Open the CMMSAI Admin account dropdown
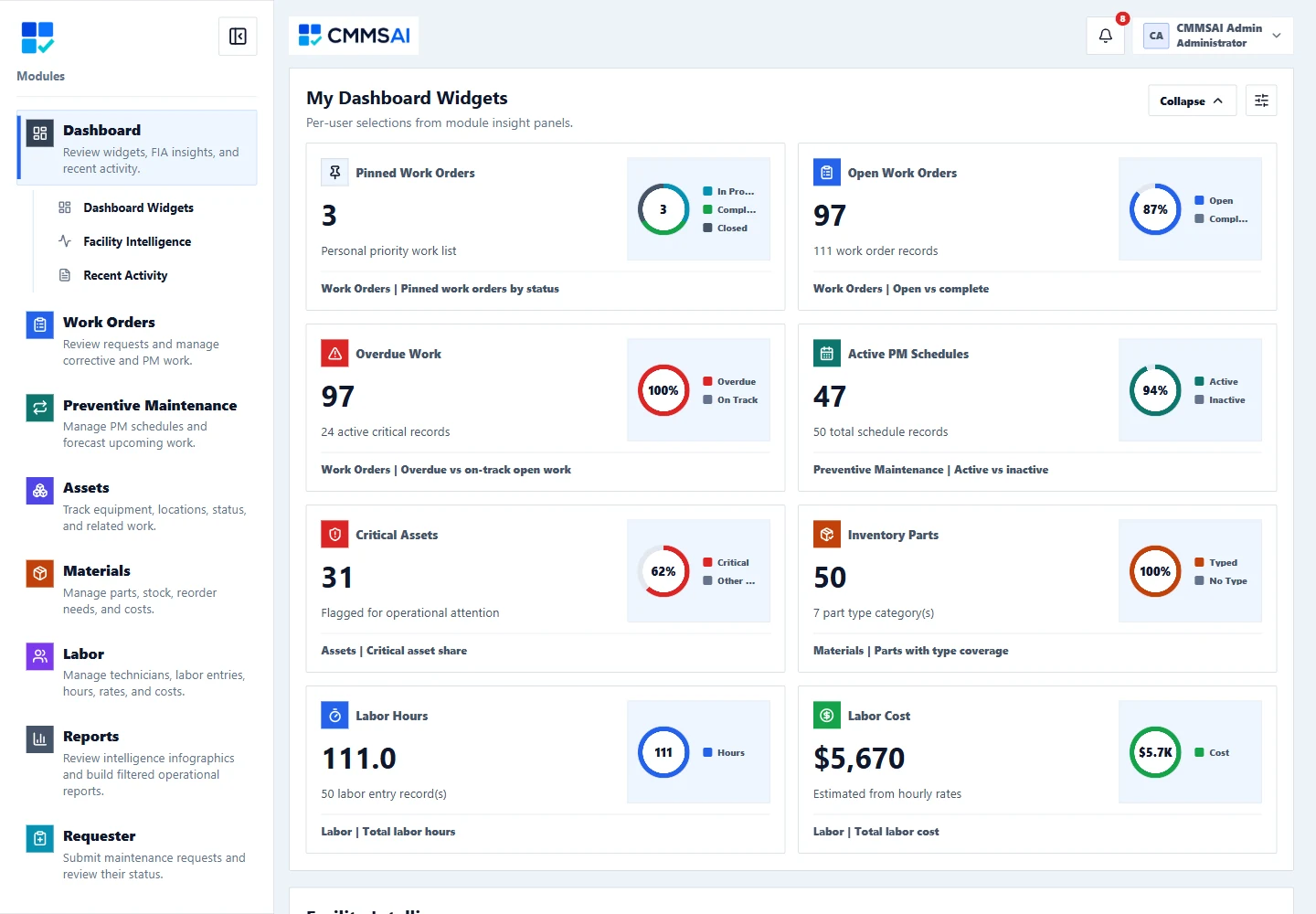This screenshot has width=1316, height=914. click(x=1213, y=36)
